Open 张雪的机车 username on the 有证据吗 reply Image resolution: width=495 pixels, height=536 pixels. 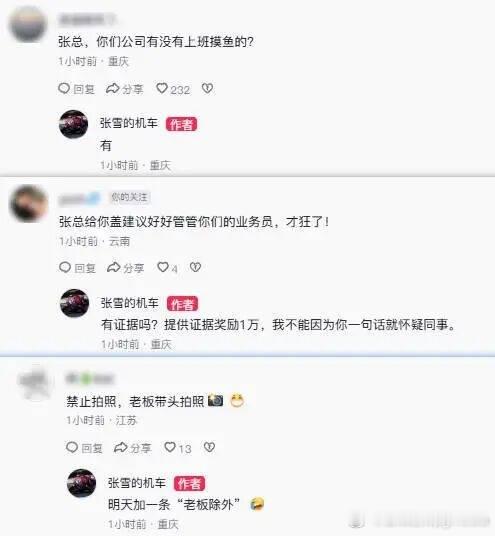130,303
